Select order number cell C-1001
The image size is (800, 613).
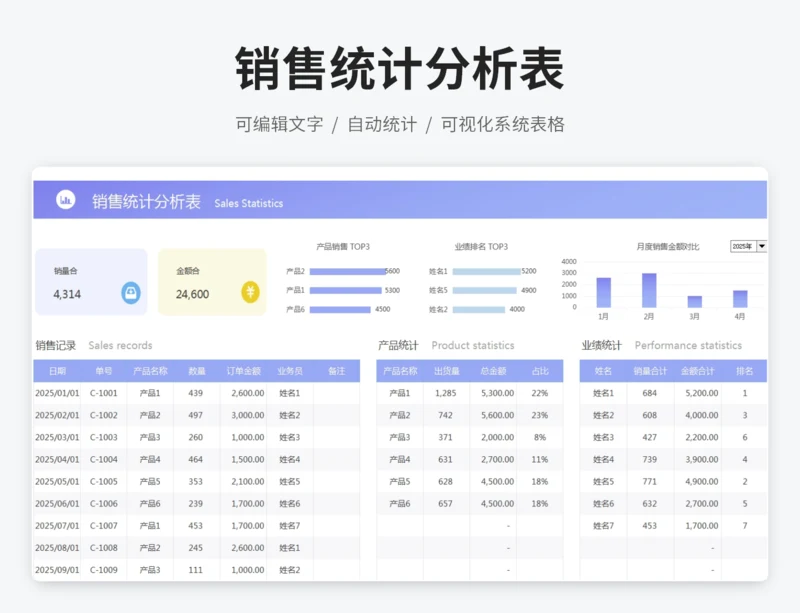tap(104, 393)
